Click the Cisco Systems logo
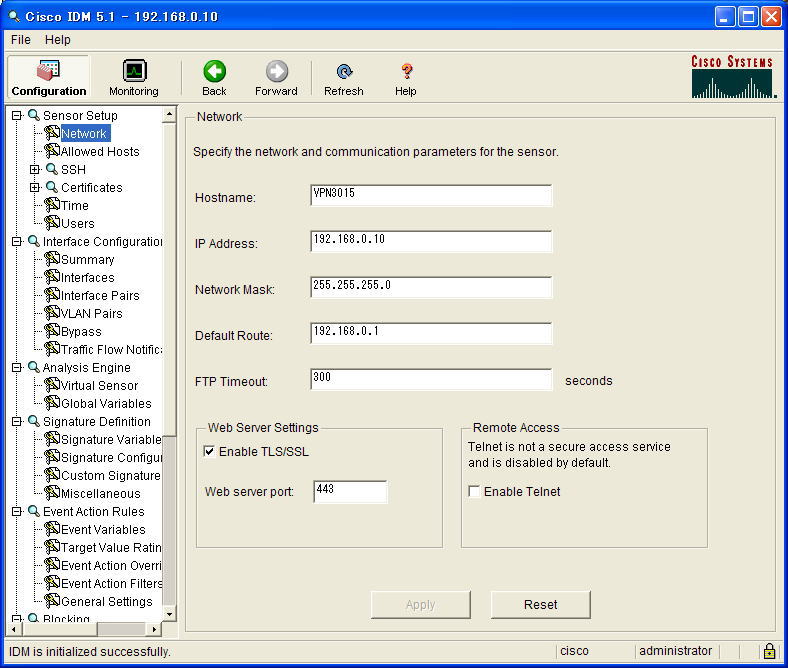Screen dimensions: 788x668 pos(732,76)
